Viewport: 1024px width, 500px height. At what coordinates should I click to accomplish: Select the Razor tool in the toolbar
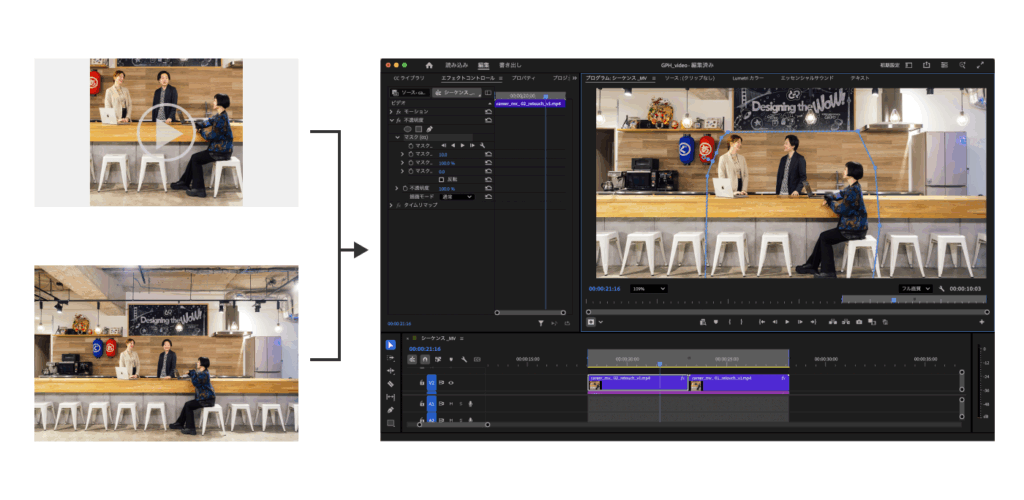click(391, 384)
